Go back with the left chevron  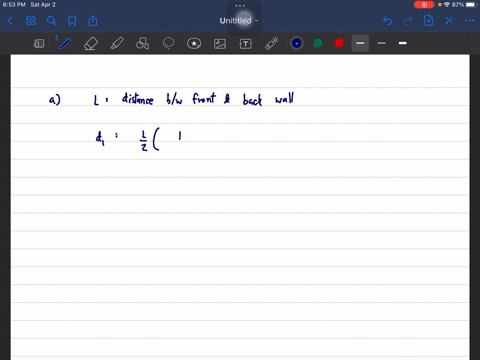(x=10, y=21)
